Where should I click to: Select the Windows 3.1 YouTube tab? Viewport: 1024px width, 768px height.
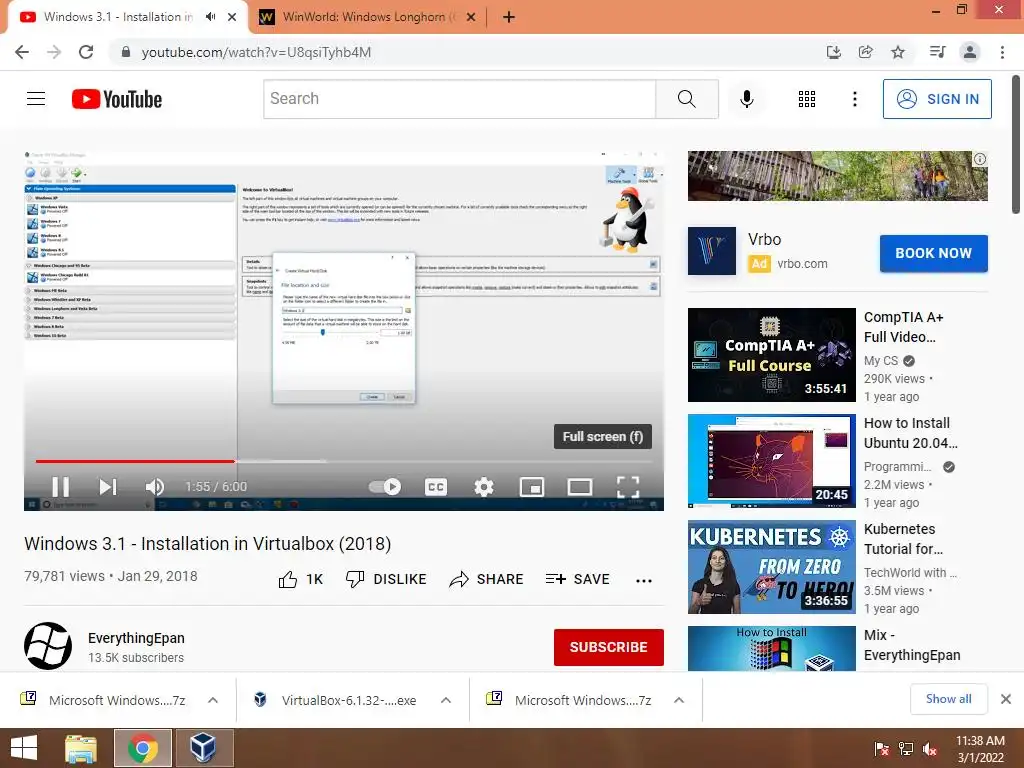[x=118, y=17]
